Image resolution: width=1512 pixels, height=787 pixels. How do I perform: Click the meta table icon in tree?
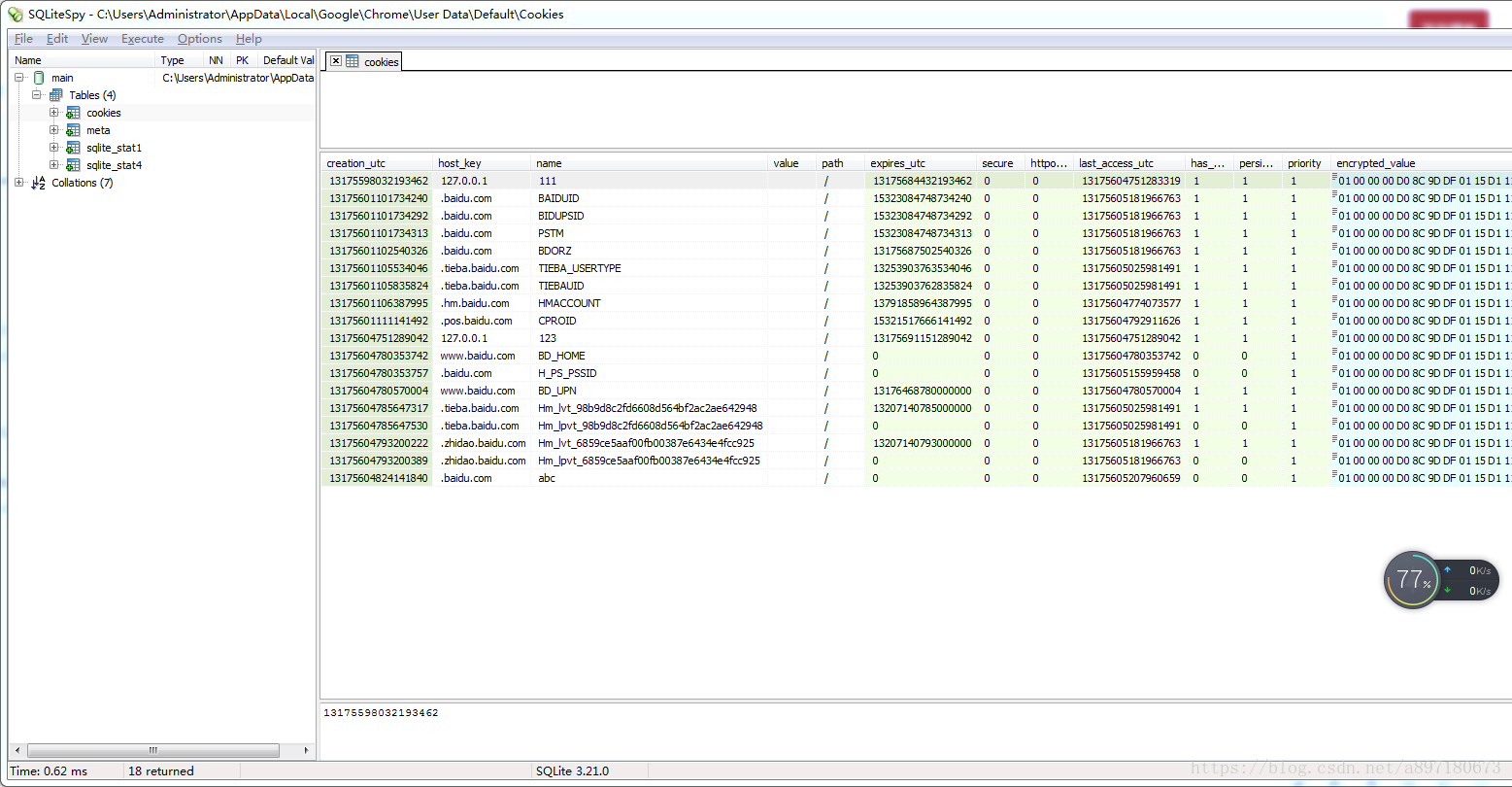[74, 130]
